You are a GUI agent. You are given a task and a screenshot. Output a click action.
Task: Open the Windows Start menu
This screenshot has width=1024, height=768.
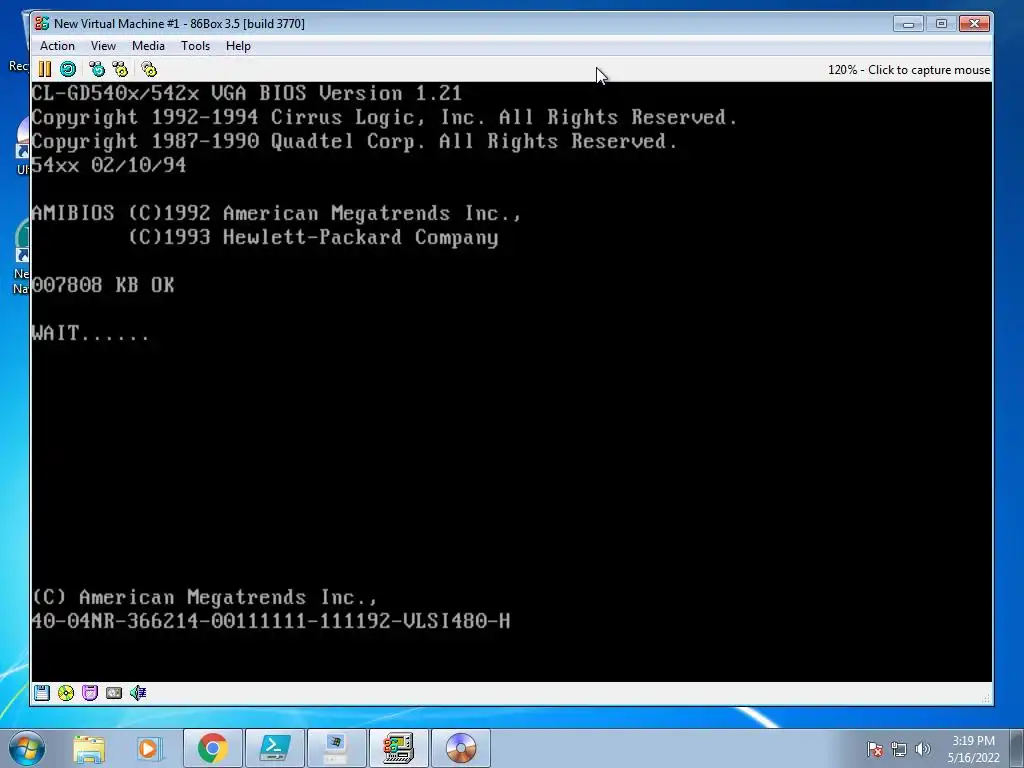(27, 748)
